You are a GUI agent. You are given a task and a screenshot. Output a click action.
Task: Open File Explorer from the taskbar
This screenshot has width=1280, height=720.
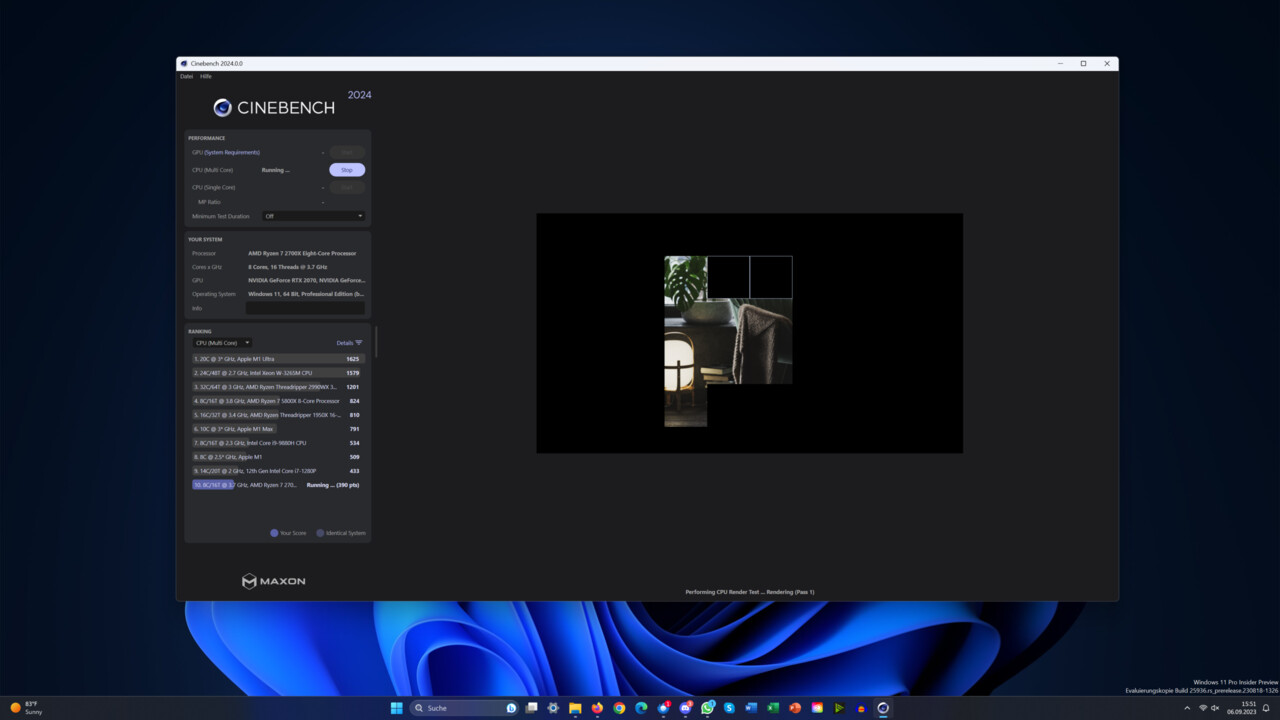tap(575, 708)
